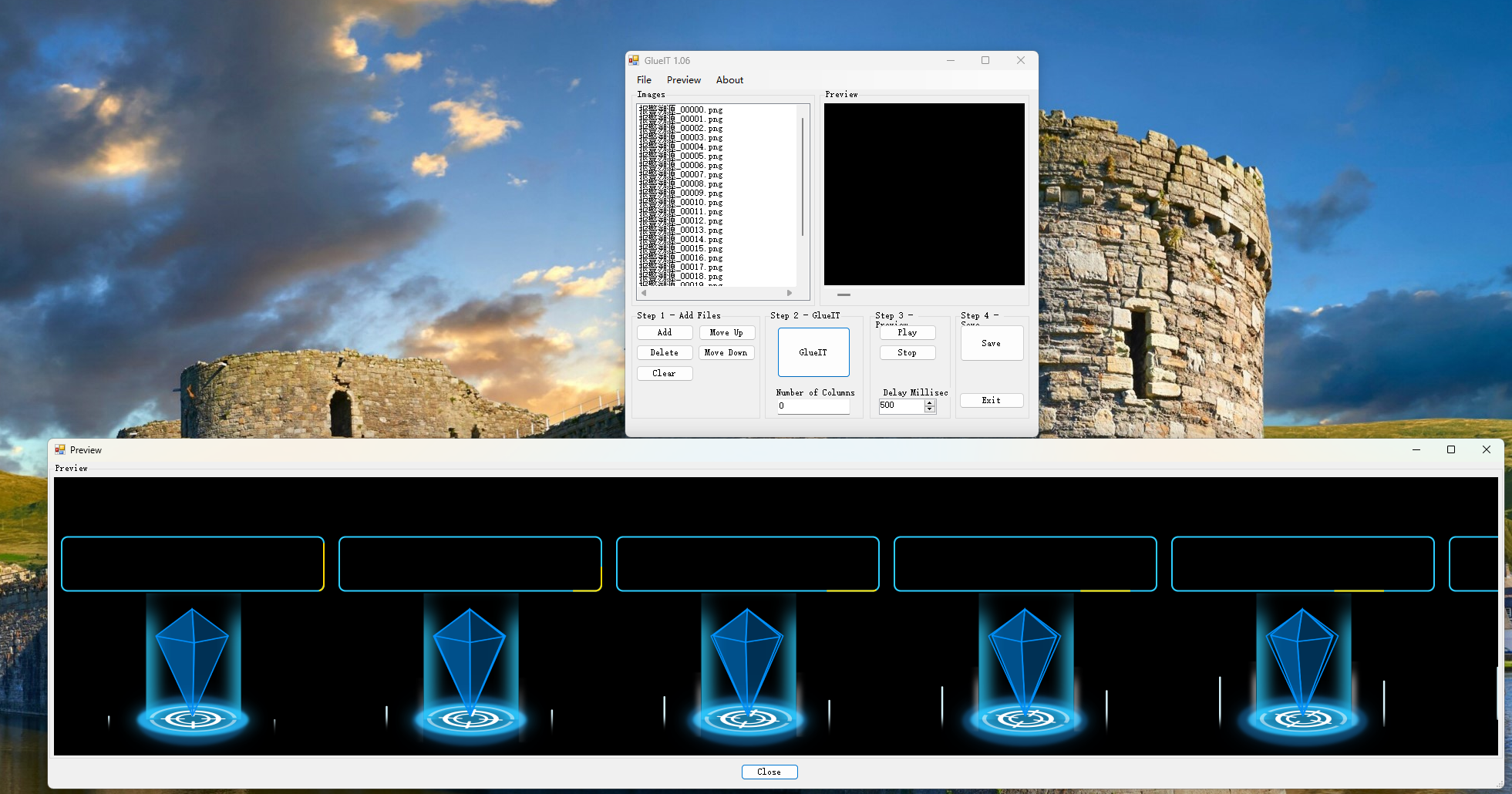
Task: Click the image list vertical scrollbar thumb
Action: click(803, 176)
